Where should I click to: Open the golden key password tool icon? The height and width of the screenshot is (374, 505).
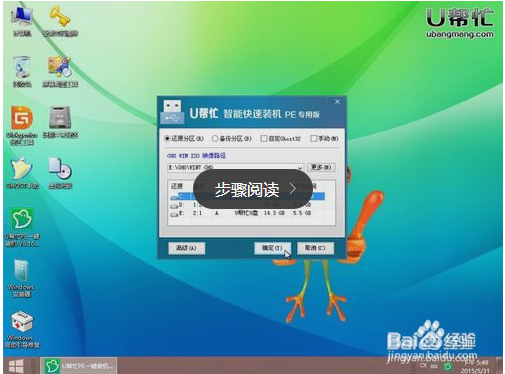coord(60,21)
